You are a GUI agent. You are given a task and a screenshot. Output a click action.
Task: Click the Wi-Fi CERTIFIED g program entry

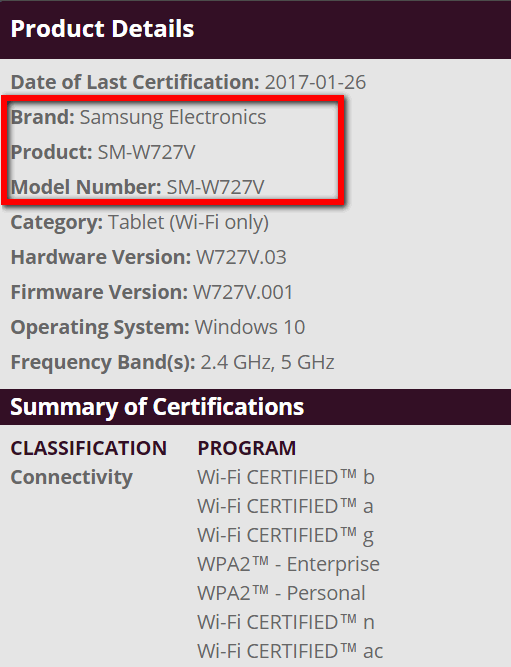click(x=285, y=535)
